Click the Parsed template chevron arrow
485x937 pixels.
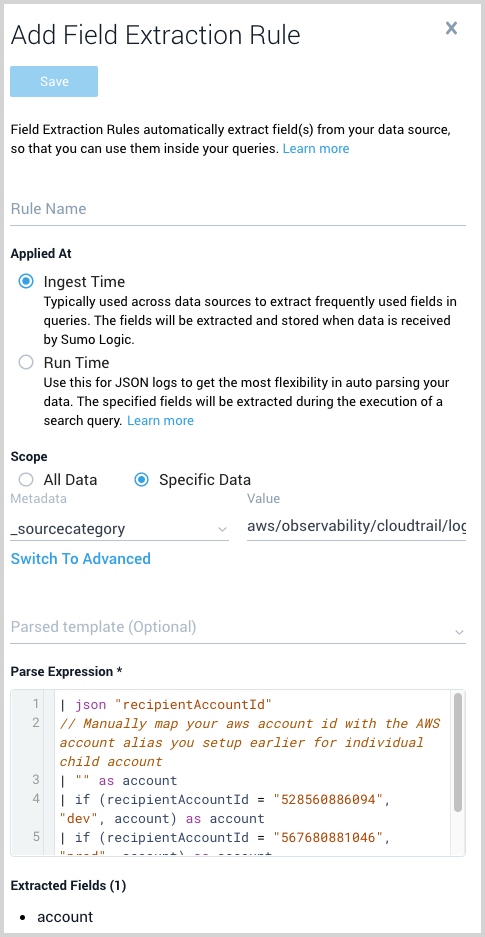pyautogui.click(x=459, y=632)
